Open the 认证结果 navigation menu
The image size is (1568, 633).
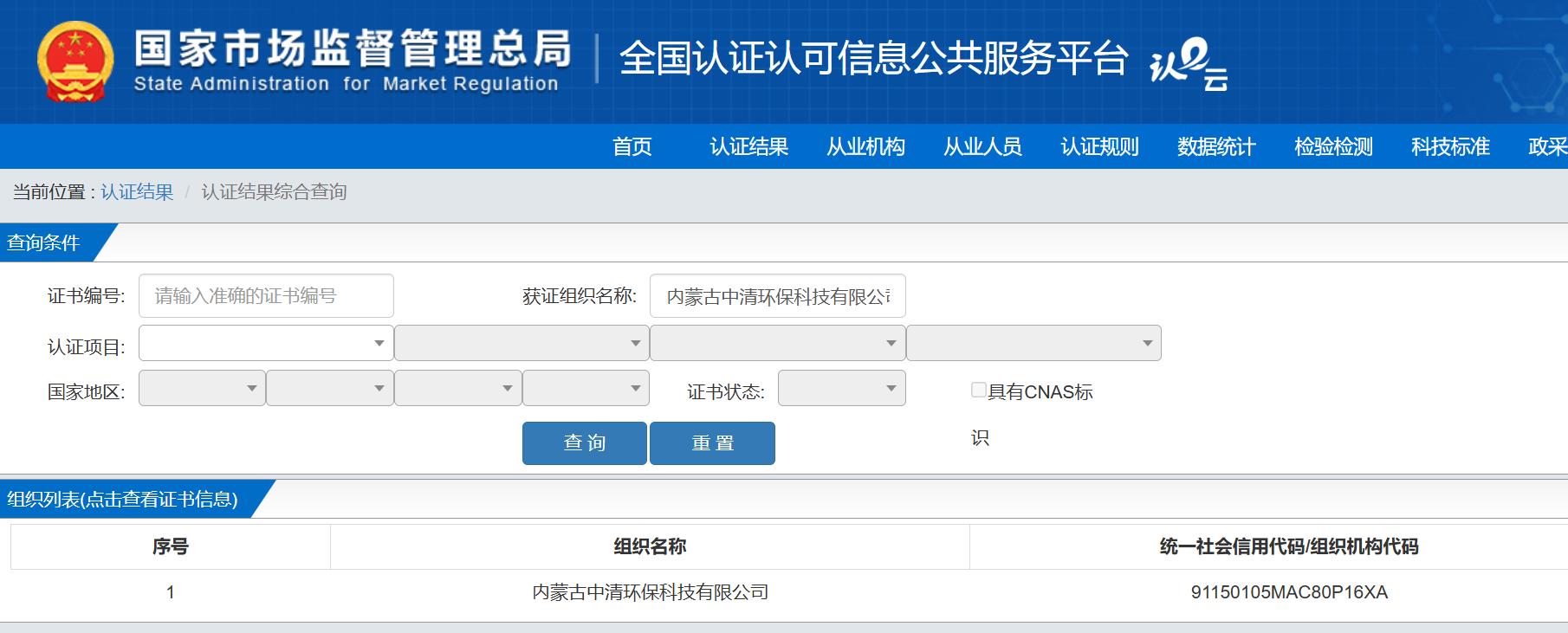click(749, 146)
